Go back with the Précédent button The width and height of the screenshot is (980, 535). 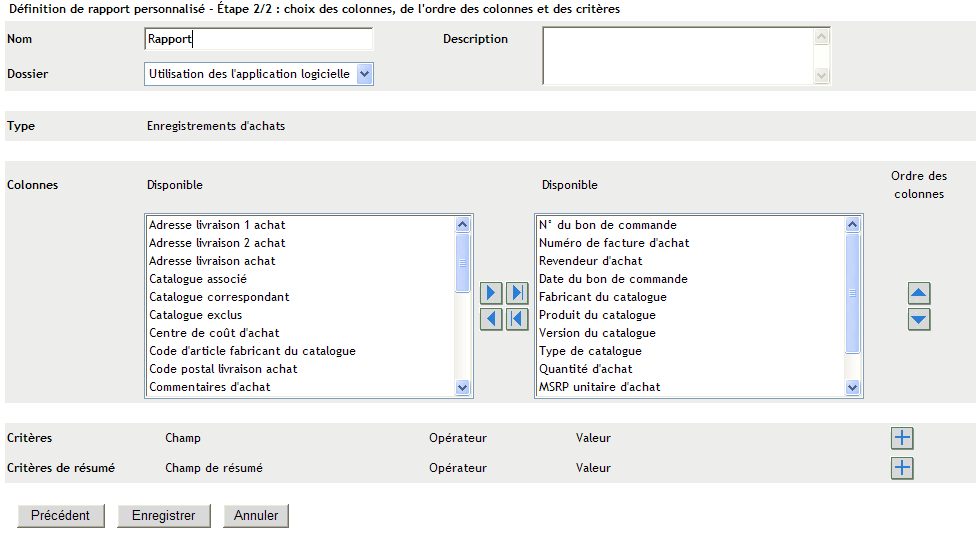point(61,516)
